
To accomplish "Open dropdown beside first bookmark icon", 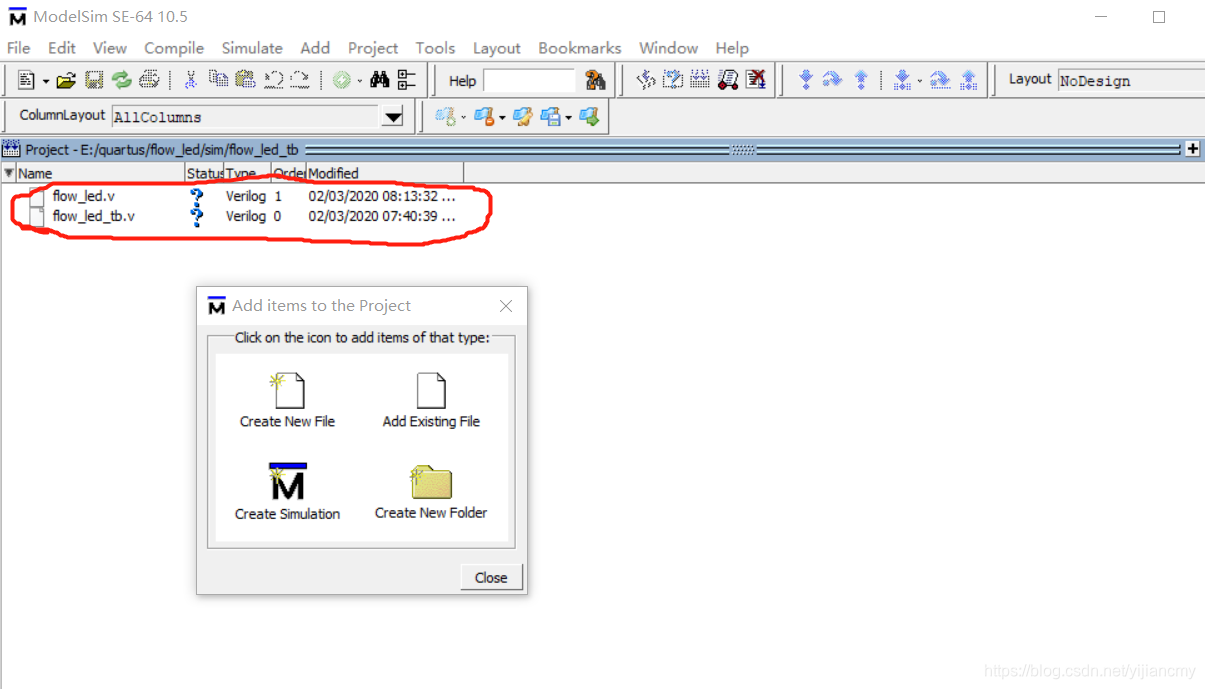I will point(463,118).
